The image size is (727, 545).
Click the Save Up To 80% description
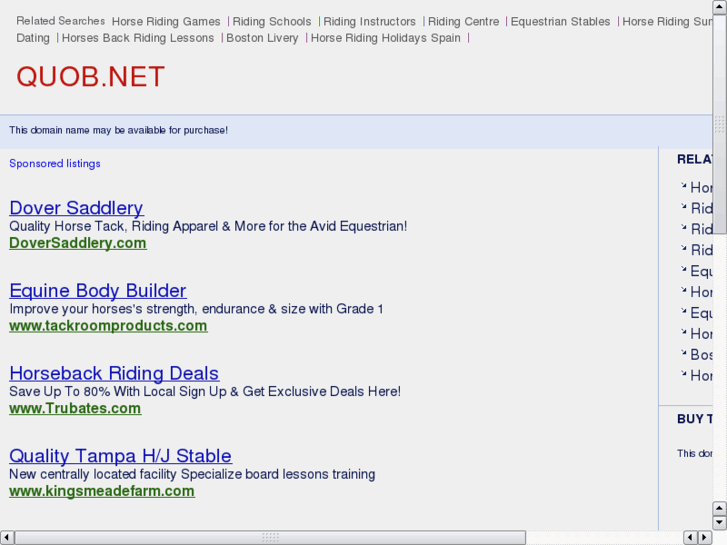point(205,391)
